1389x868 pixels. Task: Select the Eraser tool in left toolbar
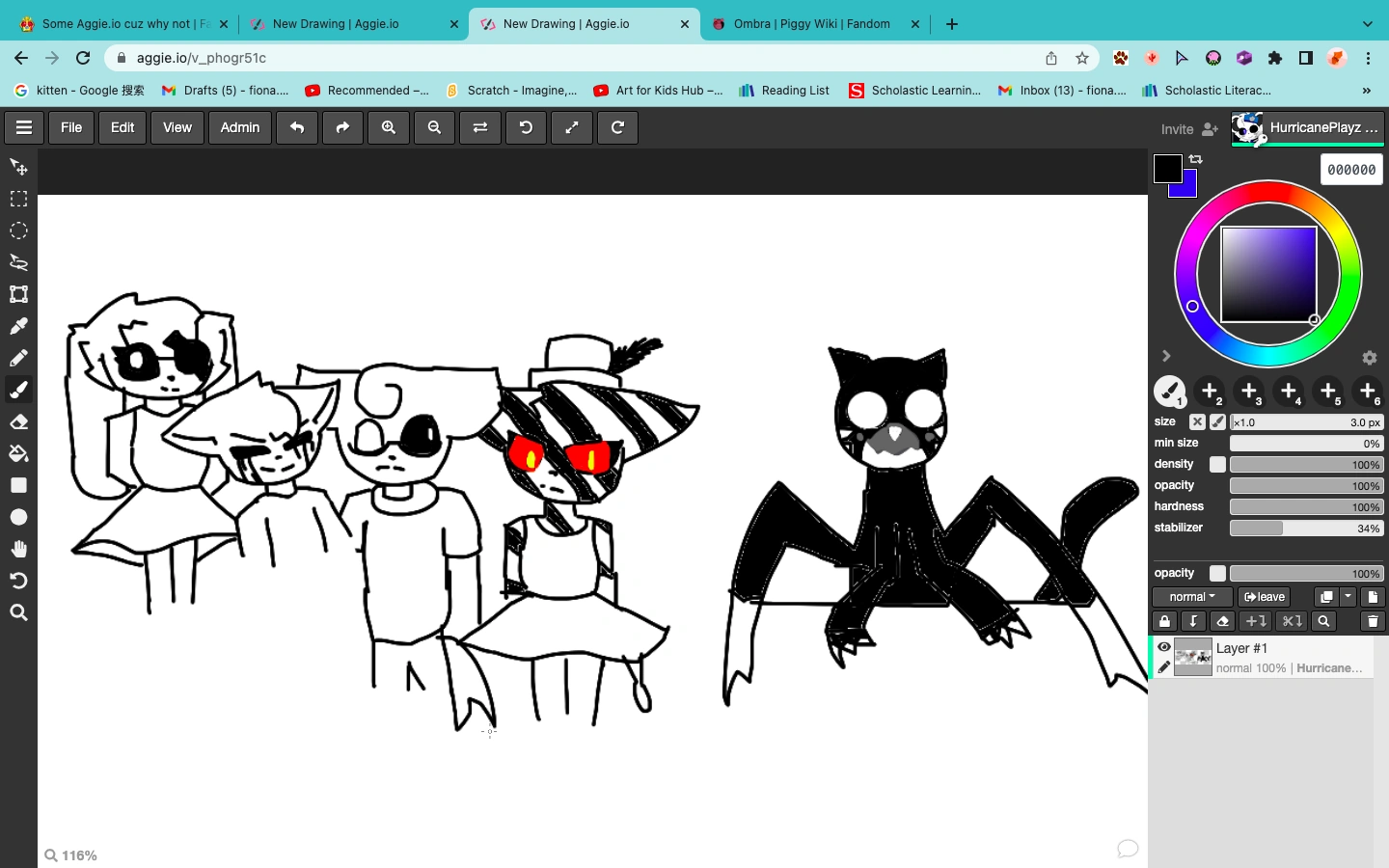point(18,421)
